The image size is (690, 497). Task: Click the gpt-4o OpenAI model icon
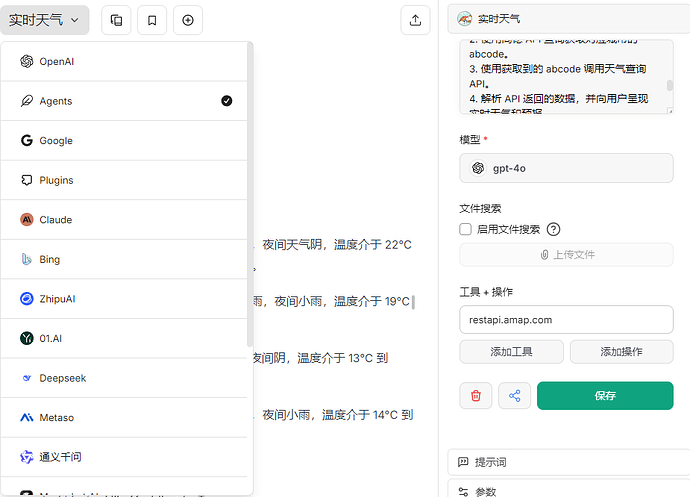click(478, 168)
